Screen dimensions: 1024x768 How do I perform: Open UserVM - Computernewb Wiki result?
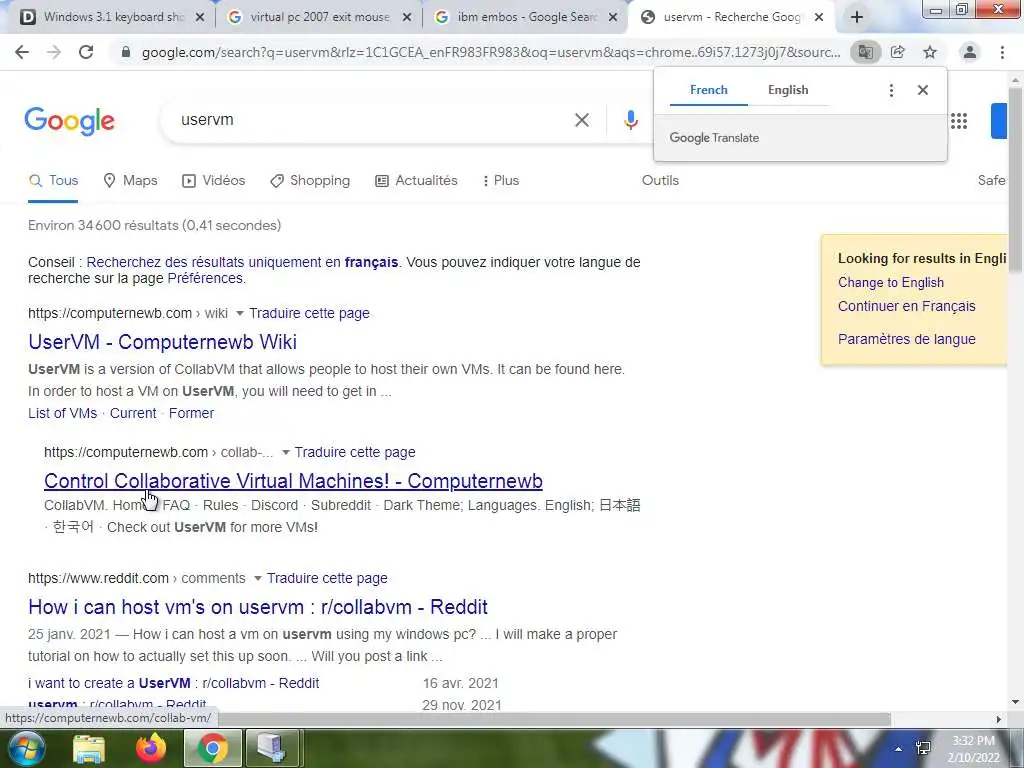tap(163, 342)
